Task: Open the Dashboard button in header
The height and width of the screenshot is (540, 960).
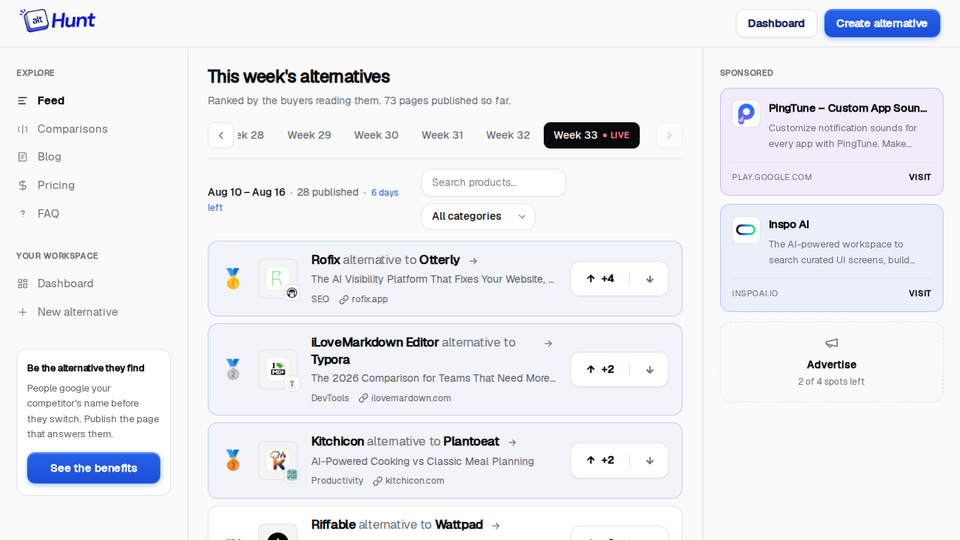Action: coord(776,23)
